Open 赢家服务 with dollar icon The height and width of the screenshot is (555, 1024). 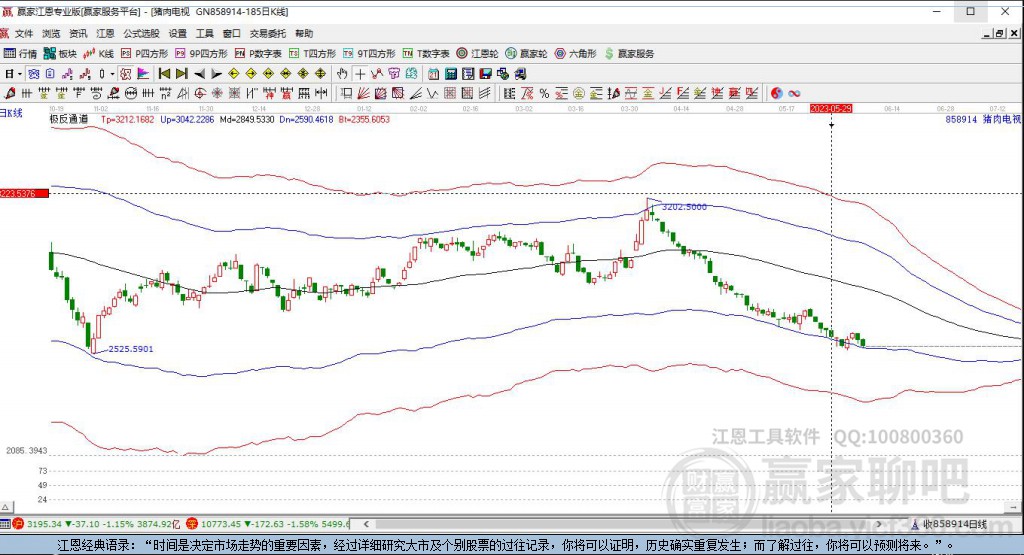[x=630, y=54]
